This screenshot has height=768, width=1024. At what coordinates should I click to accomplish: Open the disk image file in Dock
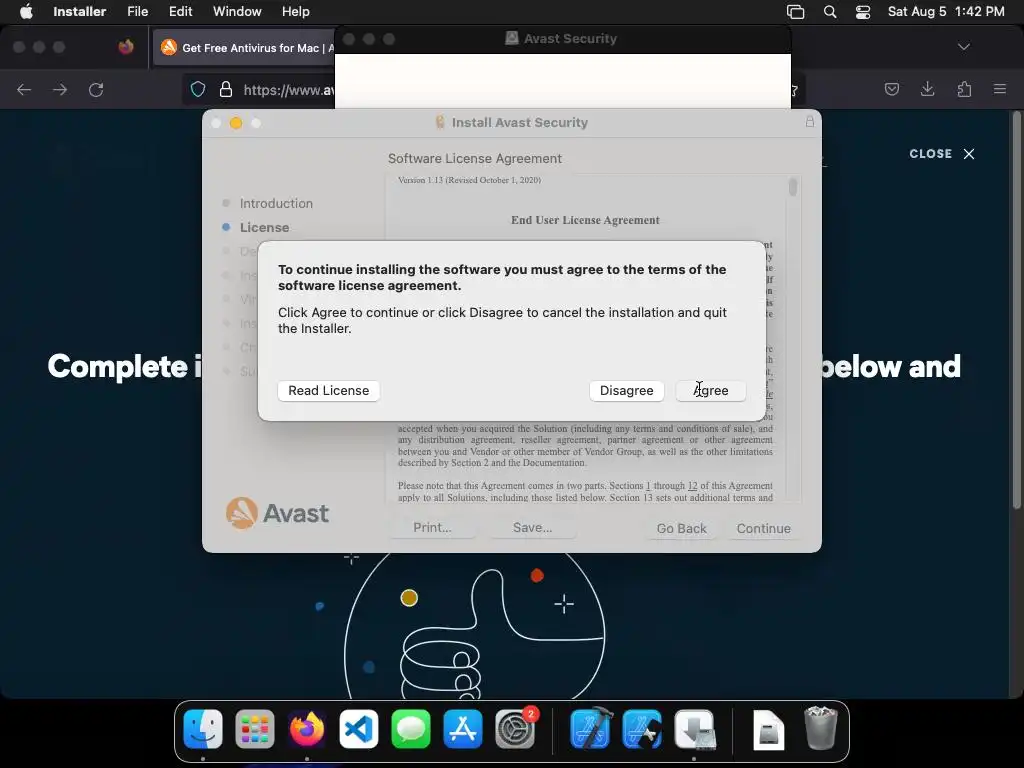click(x=769, y=729)
